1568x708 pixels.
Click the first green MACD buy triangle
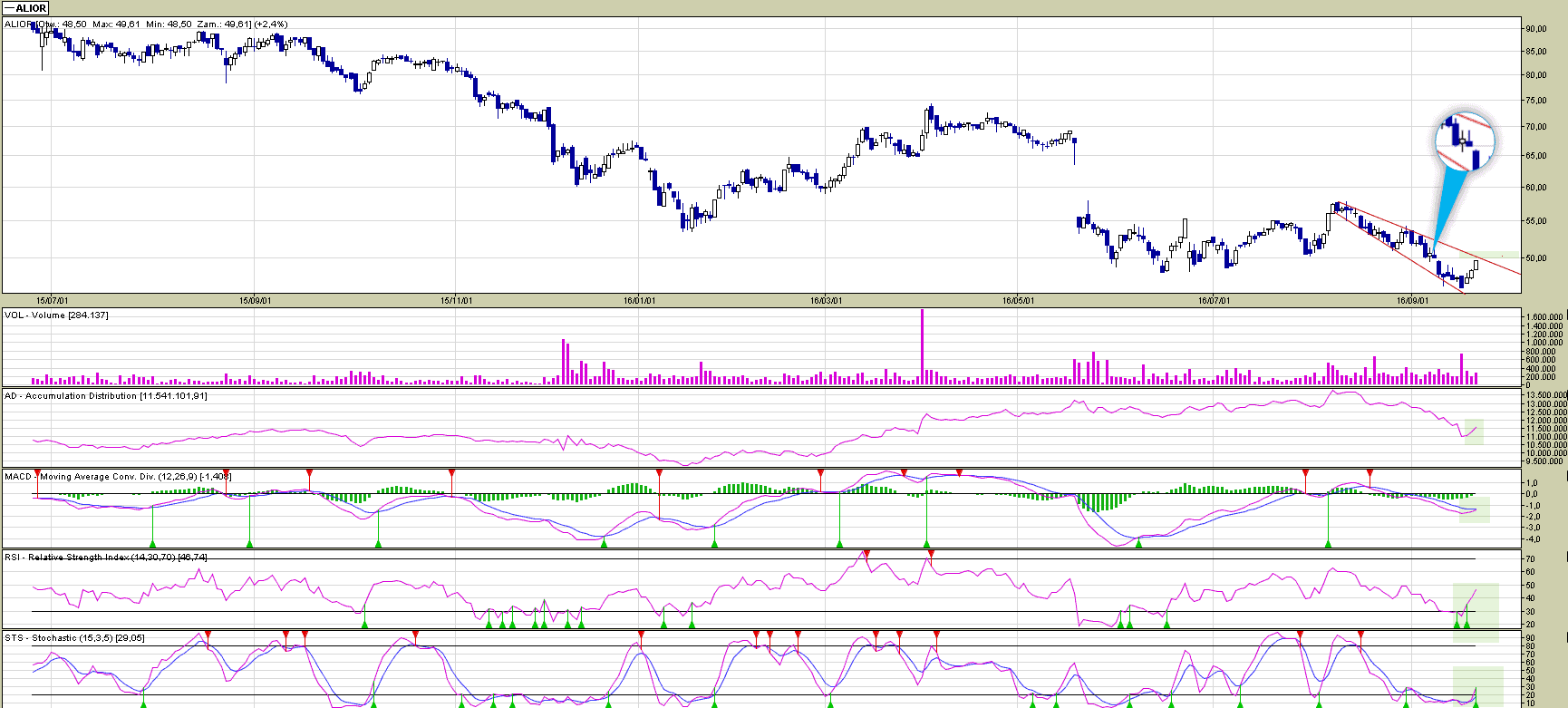pos(153,544)
